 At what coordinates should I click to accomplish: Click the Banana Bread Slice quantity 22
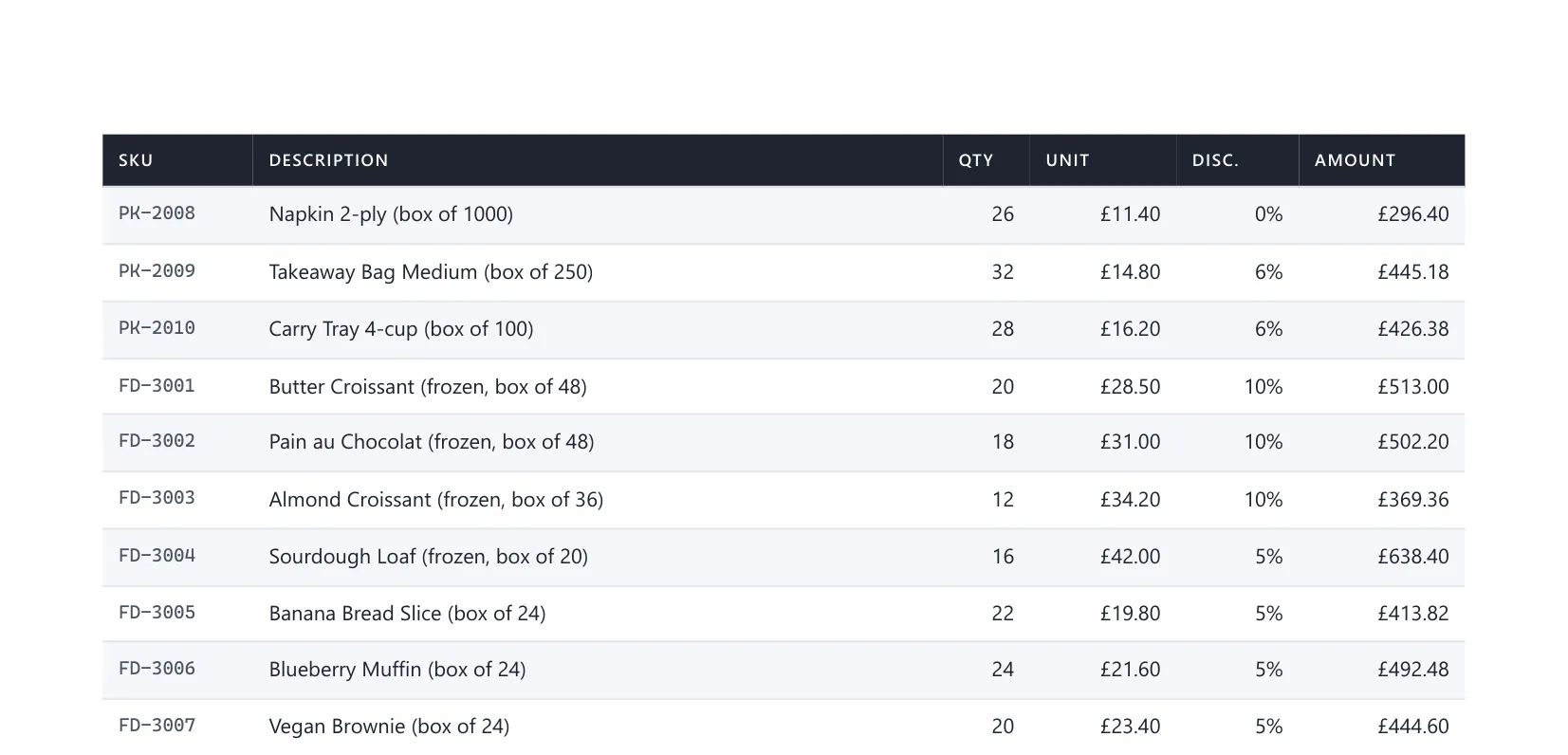pyautogui.click(x=1003, y=614)
